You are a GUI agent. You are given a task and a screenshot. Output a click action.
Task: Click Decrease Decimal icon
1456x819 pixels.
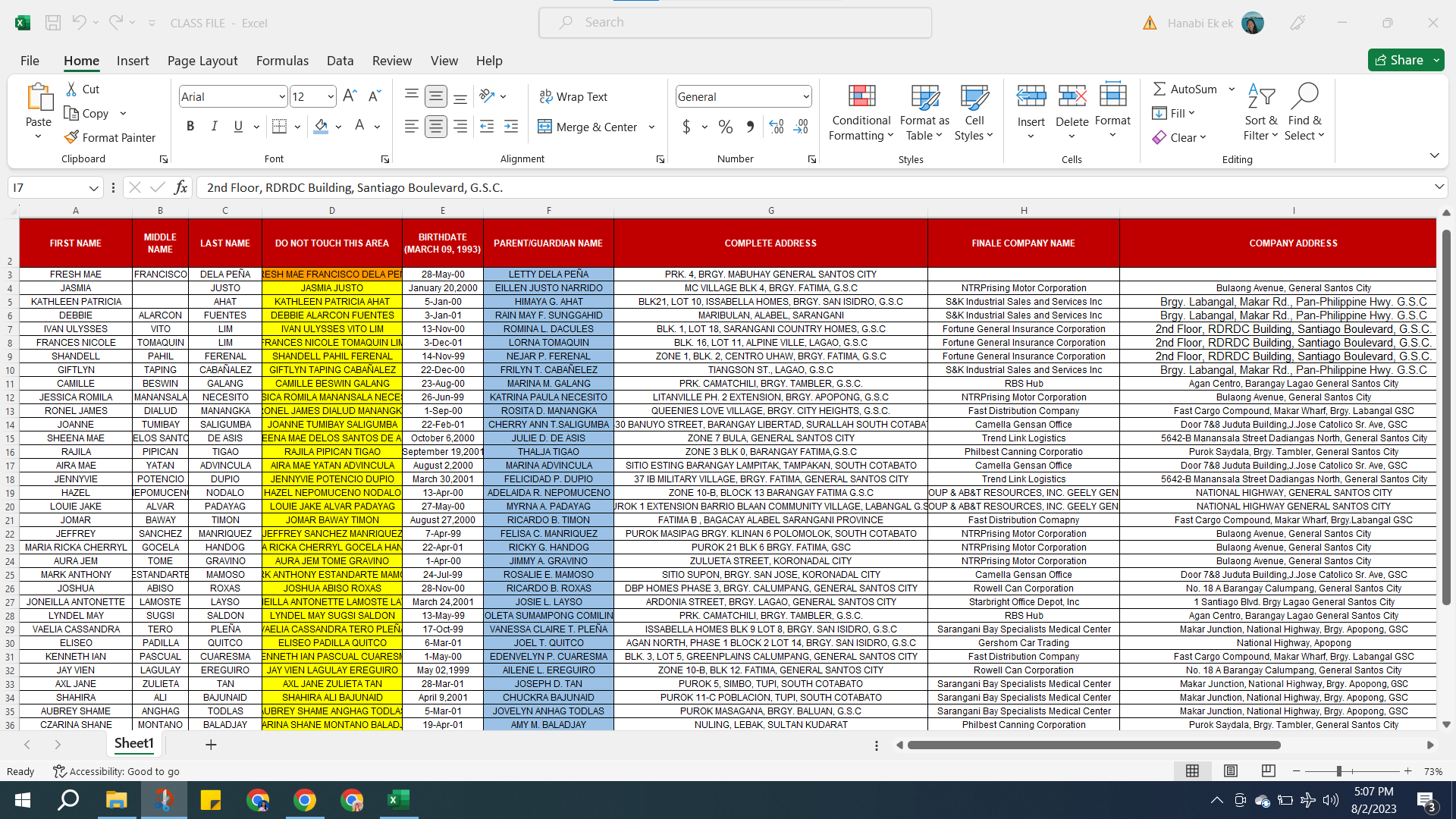(x=802, y=127)
